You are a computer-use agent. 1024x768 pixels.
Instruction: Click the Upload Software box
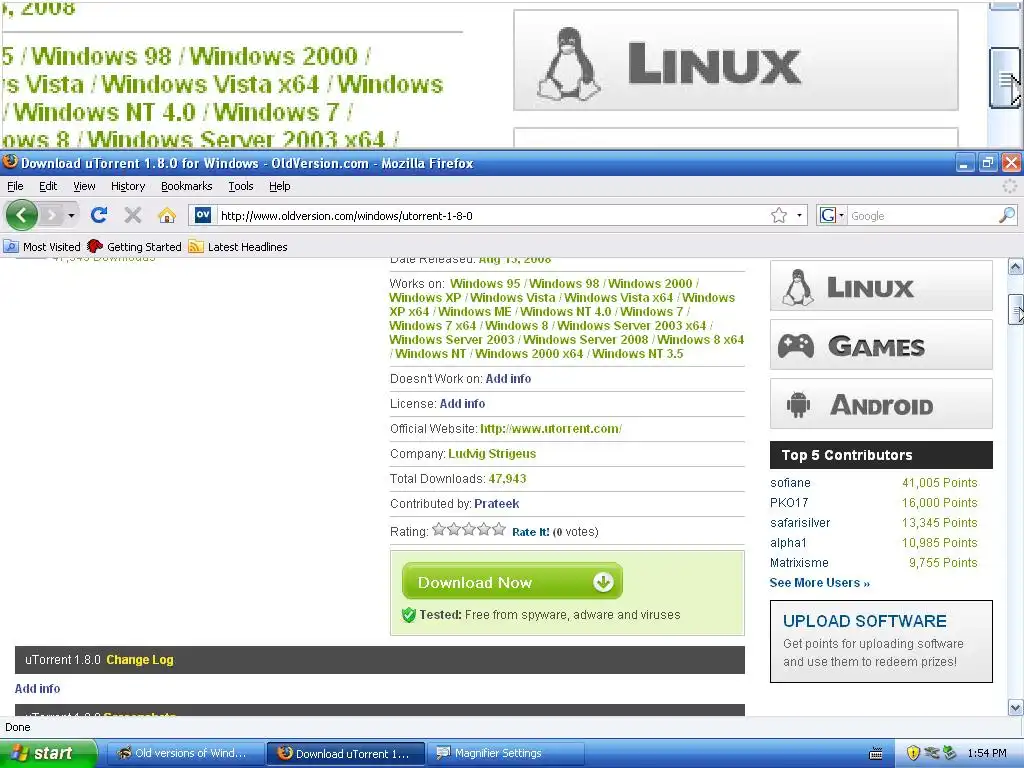[x=881, y=641]
